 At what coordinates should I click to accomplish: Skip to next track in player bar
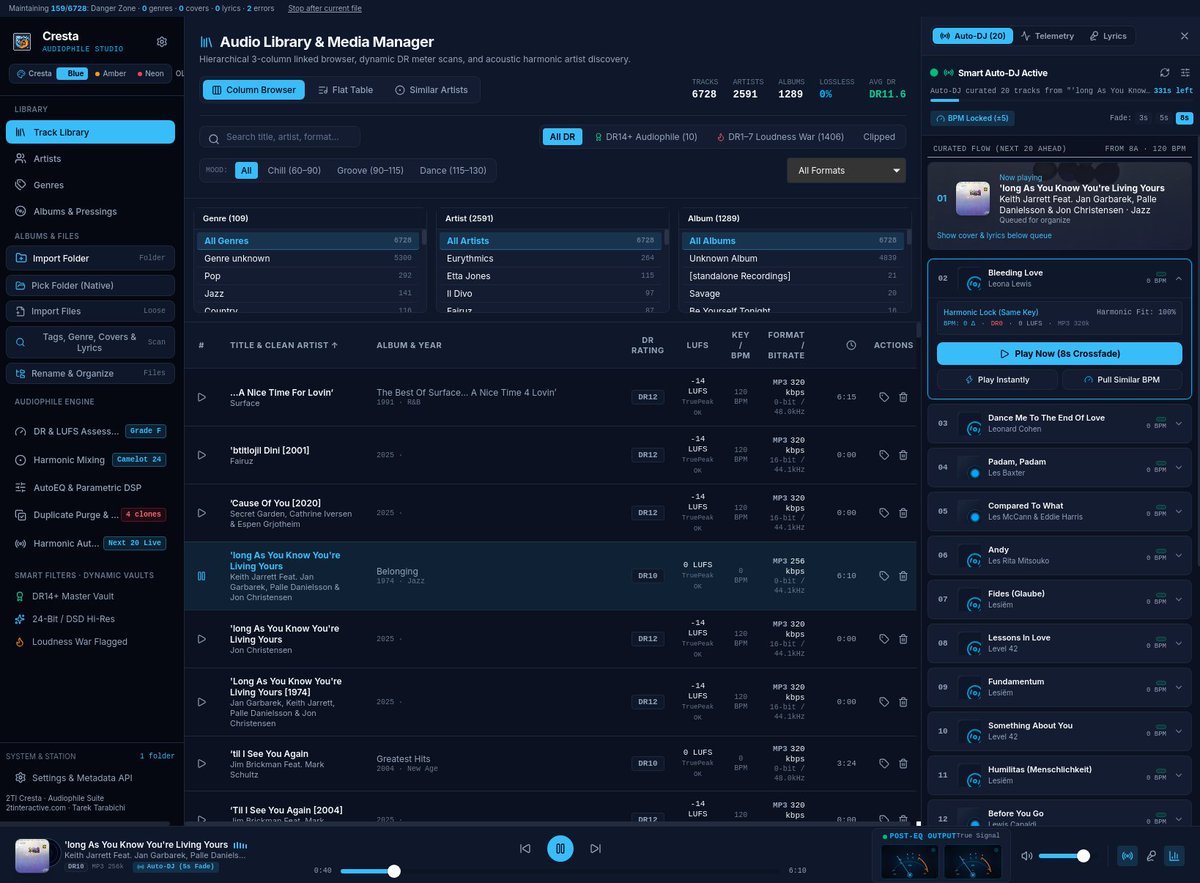click(595, 849)
